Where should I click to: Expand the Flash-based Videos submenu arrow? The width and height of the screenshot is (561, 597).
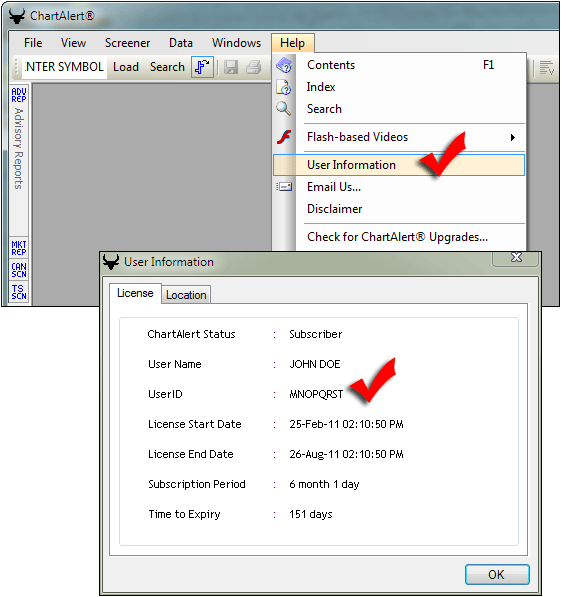point(513,137)
